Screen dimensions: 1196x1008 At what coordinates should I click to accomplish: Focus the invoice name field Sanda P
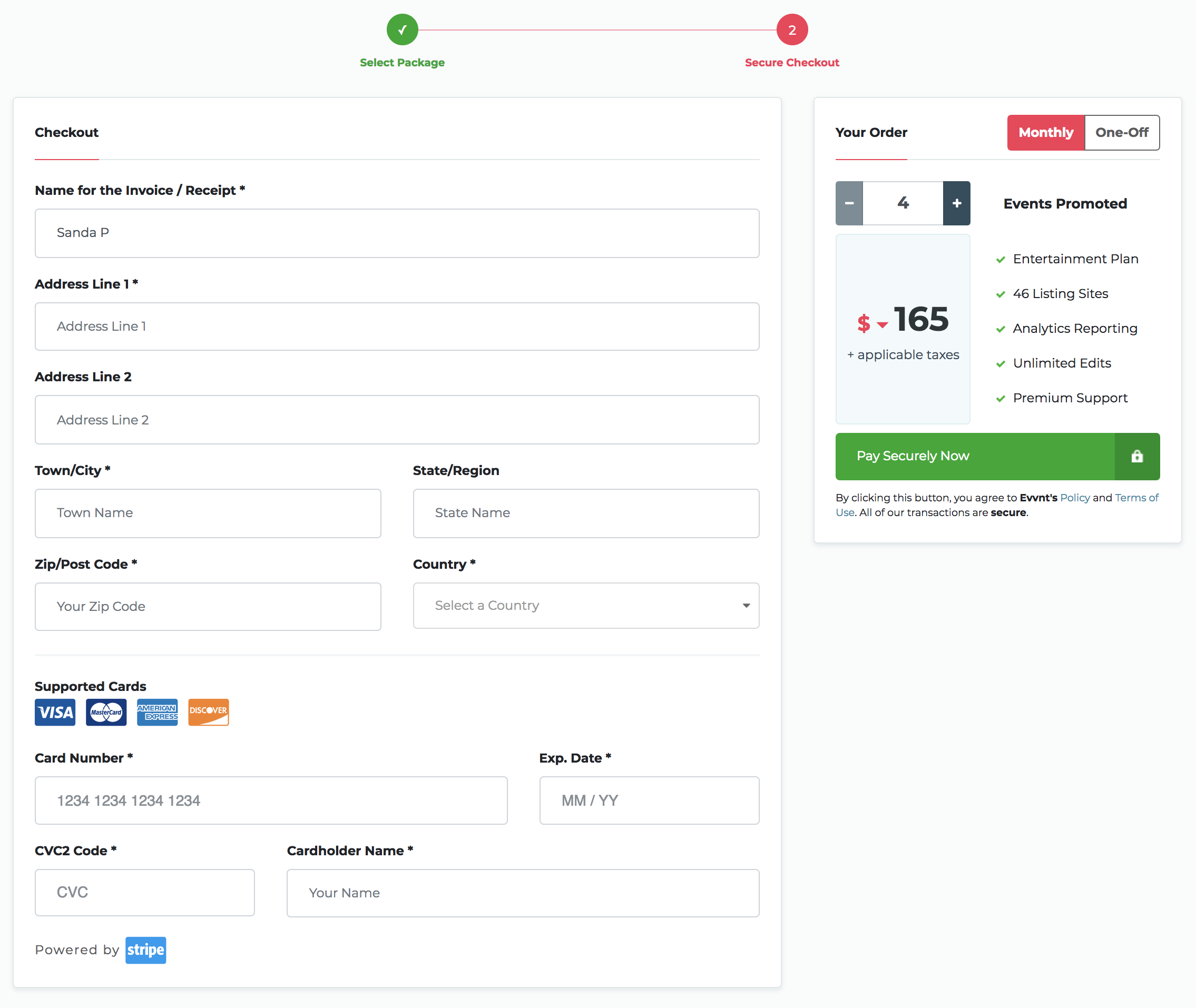[x=397, y=233]
